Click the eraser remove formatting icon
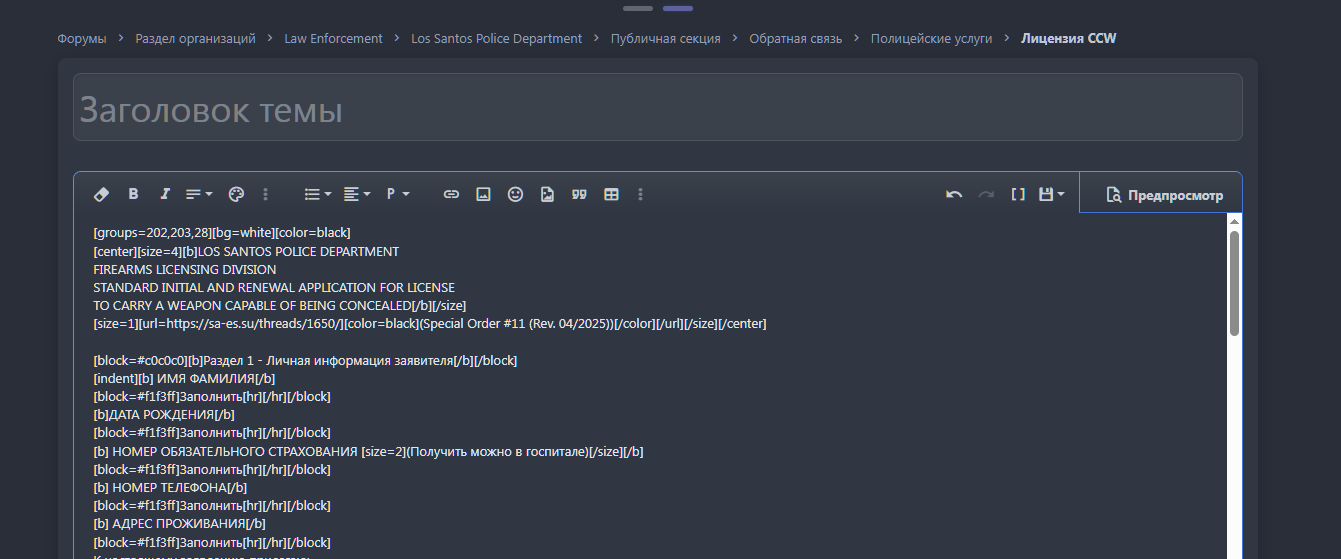The height and width of the screenshot is (559, 1341). (x=101, y=194)
